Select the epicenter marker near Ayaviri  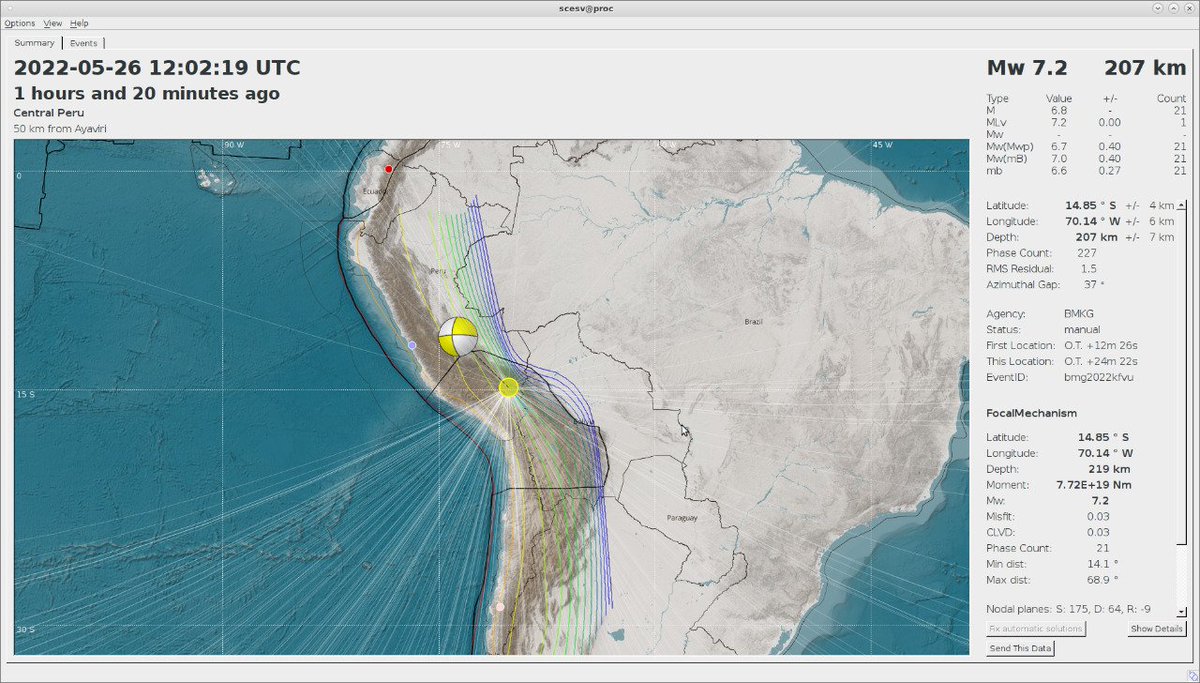(508, 386)
